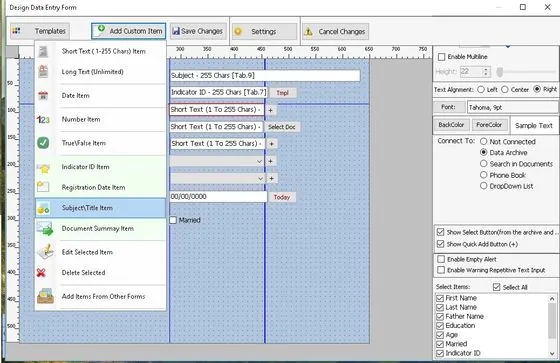Select Data Archive radio option
The height and width of the screenshot is (363, 560).
pos(484,153)
